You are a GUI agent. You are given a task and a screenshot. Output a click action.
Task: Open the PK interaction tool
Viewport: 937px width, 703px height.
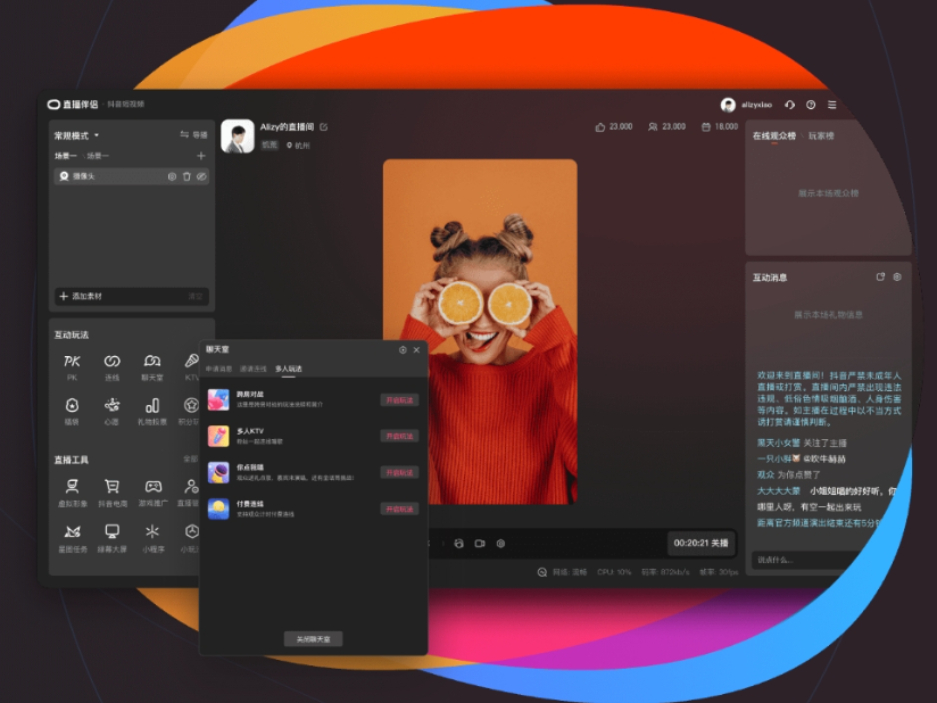point(72,366)
